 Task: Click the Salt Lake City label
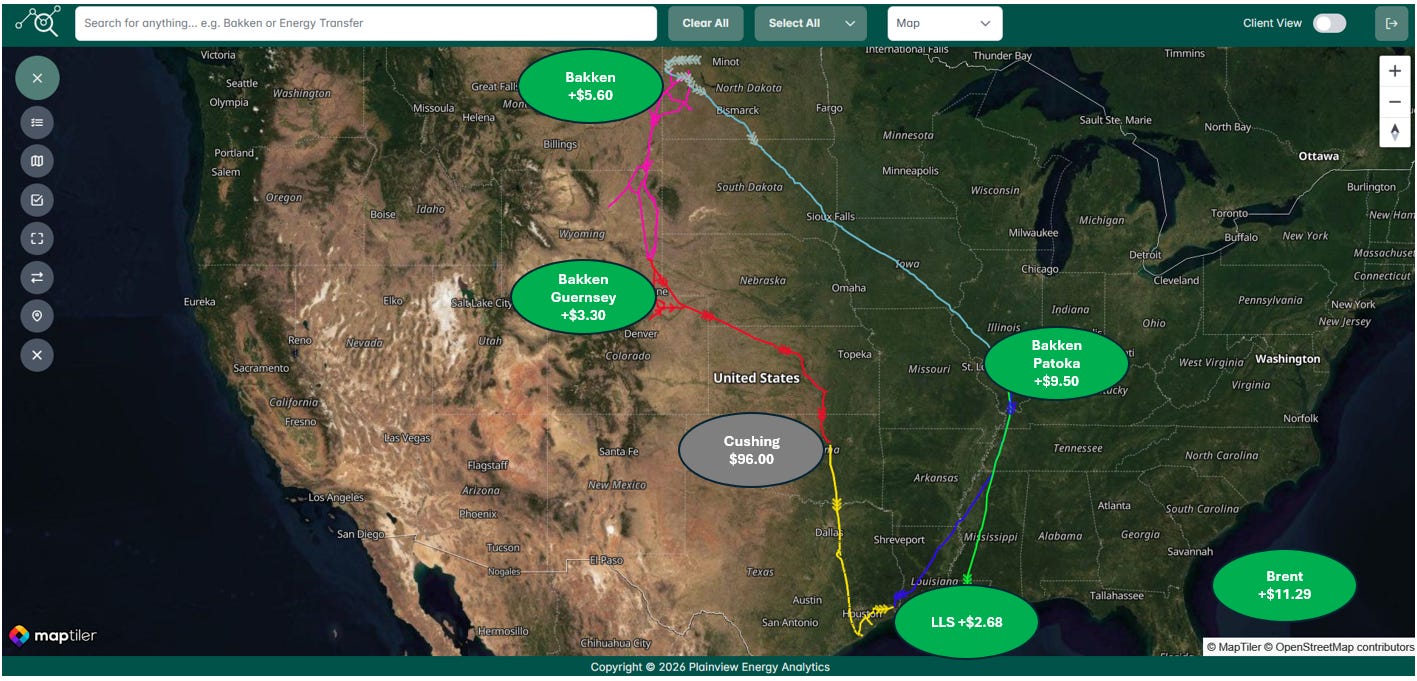pyautogui.click(x=481, y=303)
